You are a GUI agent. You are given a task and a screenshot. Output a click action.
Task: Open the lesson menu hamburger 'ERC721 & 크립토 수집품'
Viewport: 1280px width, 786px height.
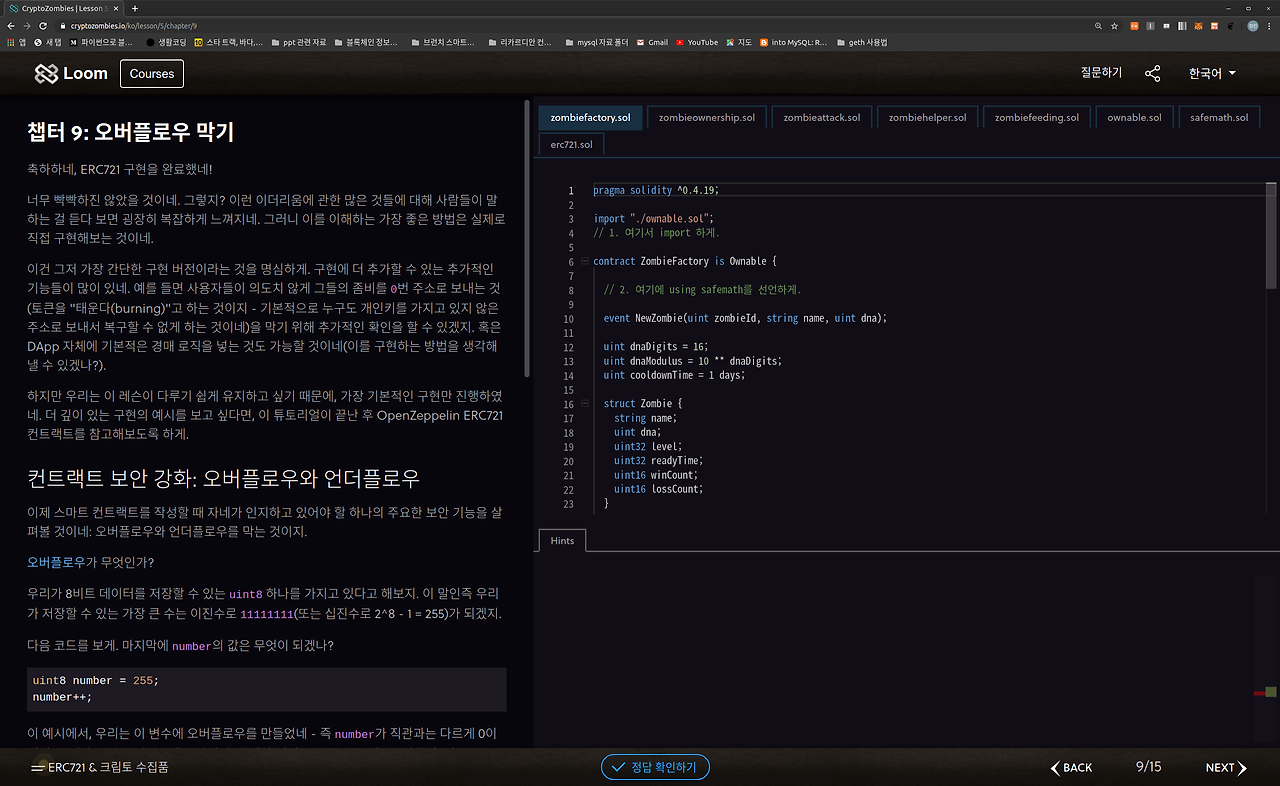pyautogui.click(x=99, y=768)
